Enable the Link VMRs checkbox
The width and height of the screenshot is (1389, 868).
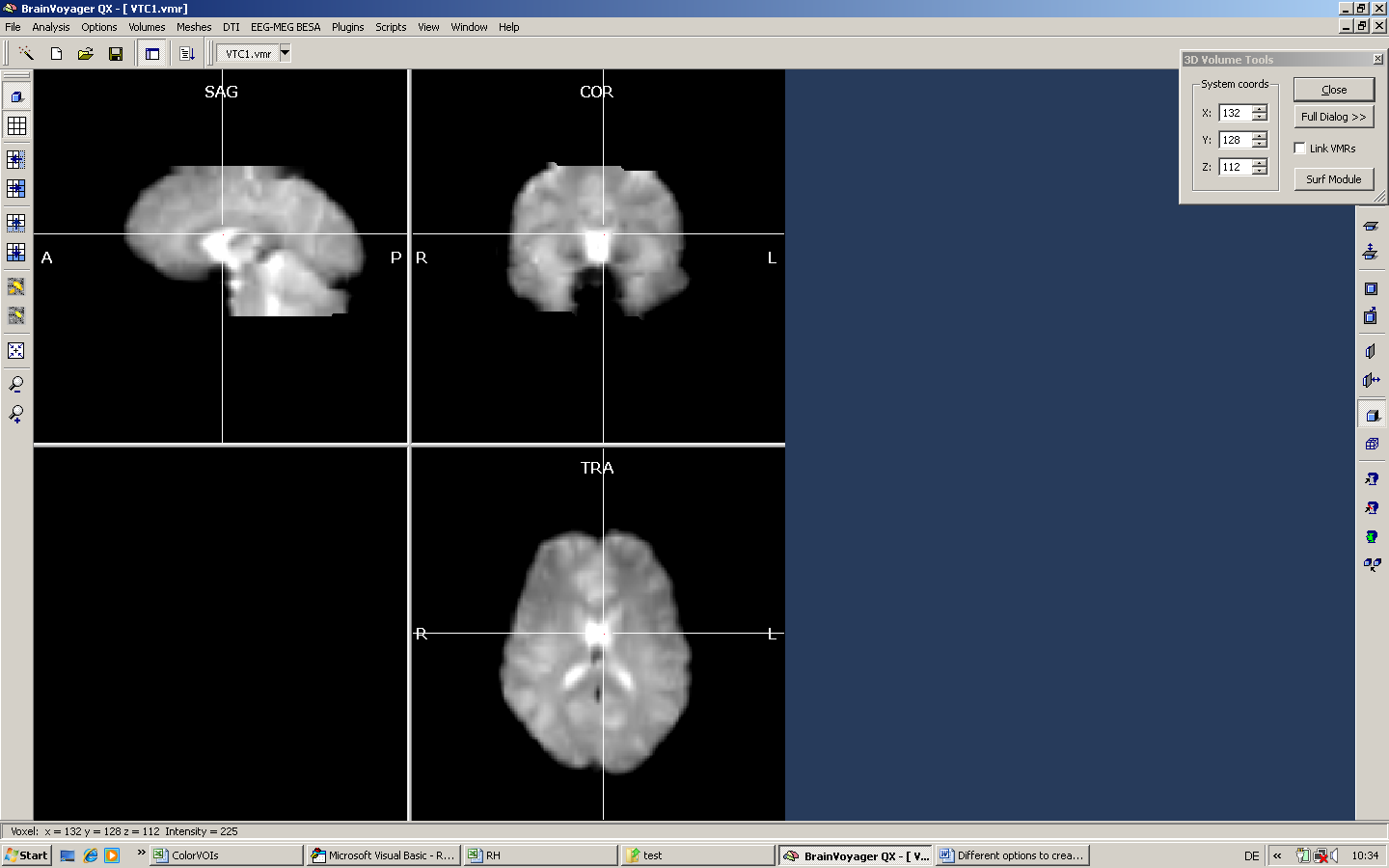pos(1299,149)
